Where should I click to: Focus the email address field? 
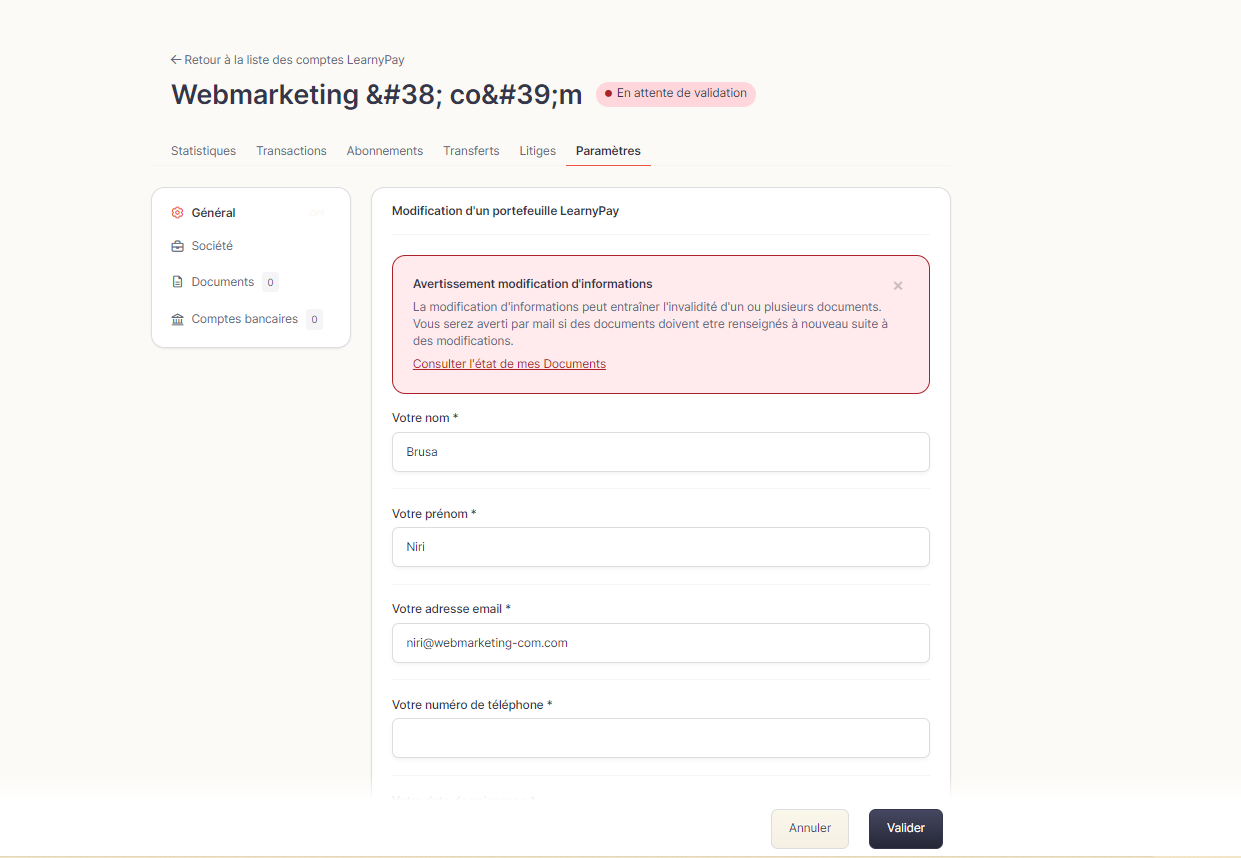[661, 643]
